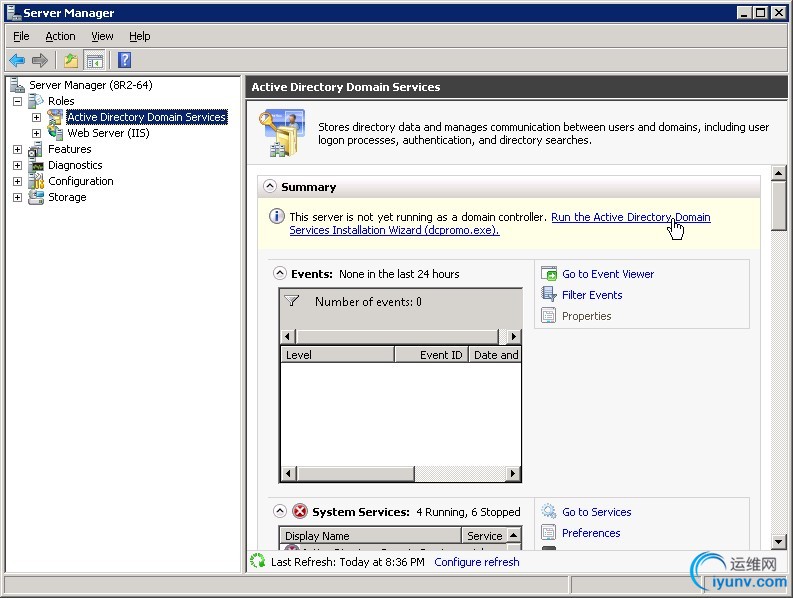Select Server Manager (8R2-64) root label
Image resolution: width=793 pixels, height=598 pixels.
(x=91, y=85)
